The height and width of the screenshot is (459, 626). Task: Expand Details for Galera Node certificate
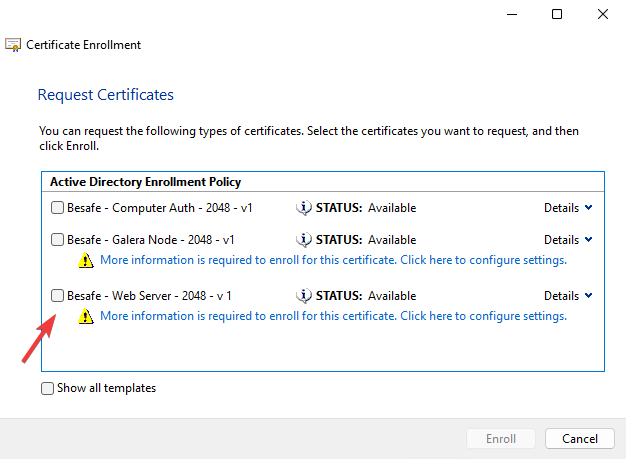[x=568, y=240]
